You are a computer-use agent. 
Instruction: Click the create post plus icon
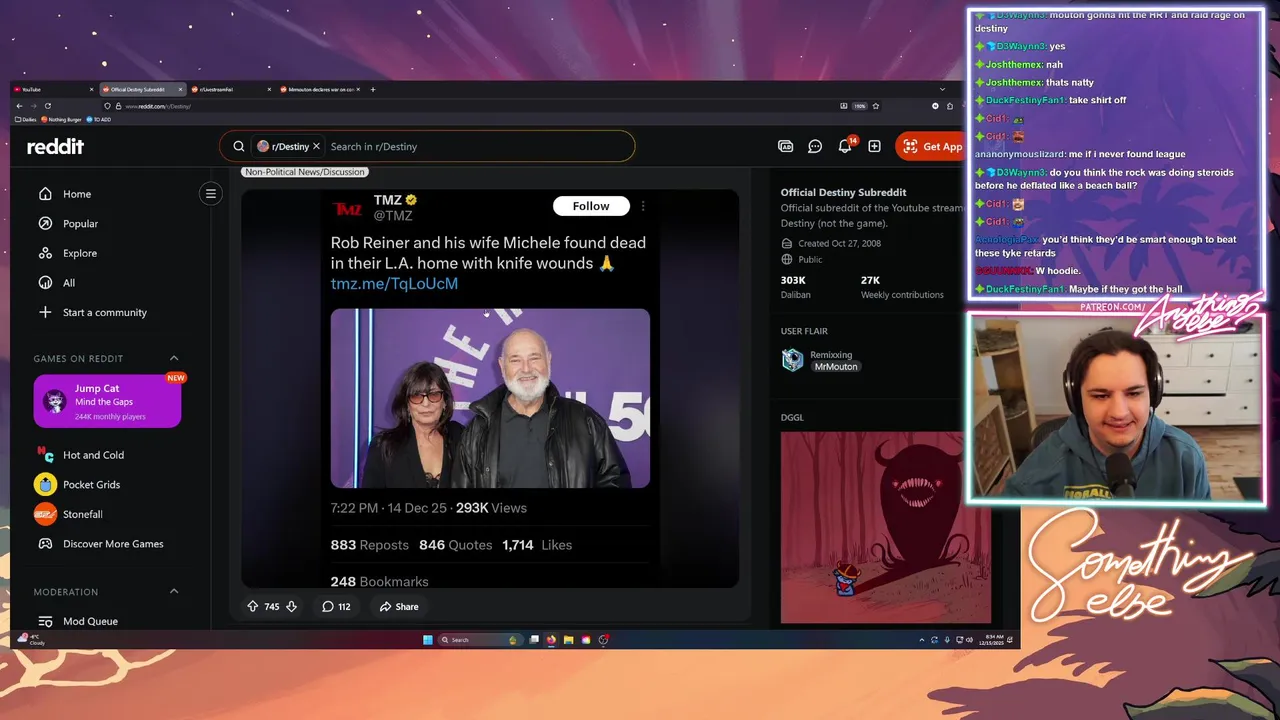point(874,146)
